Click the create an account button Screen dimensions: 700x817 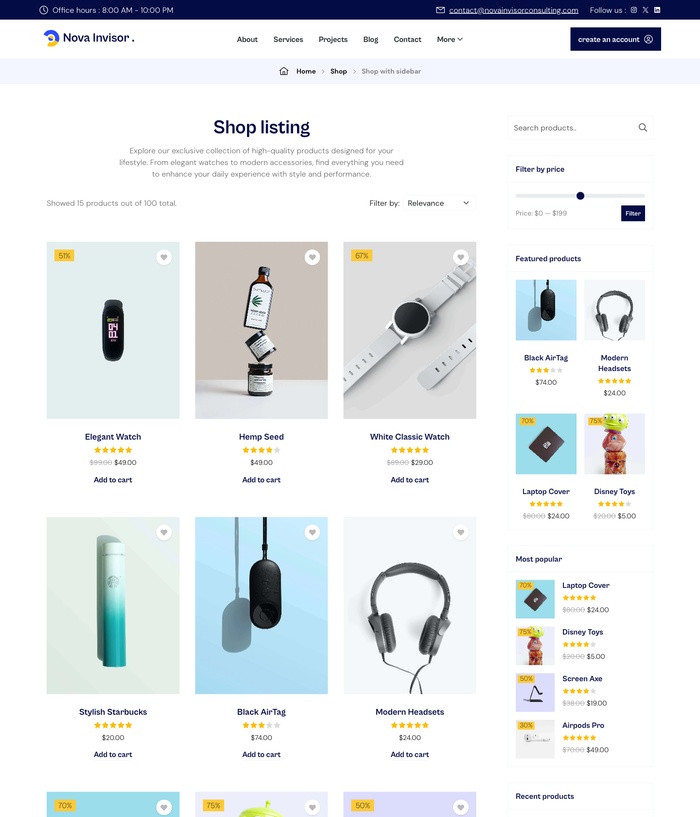pos(616,39)
